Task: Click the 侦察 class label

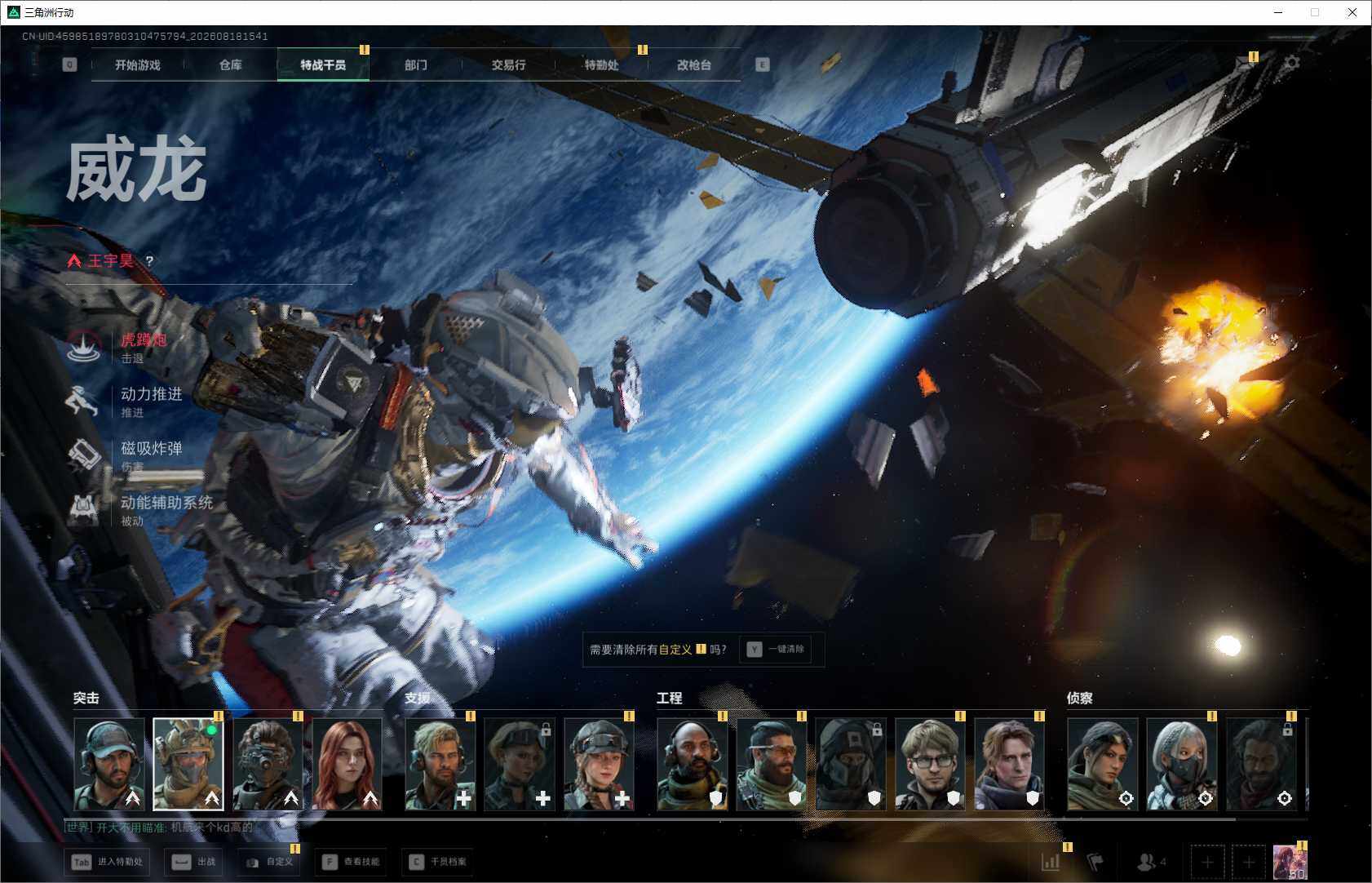Action: point(1079,699)
